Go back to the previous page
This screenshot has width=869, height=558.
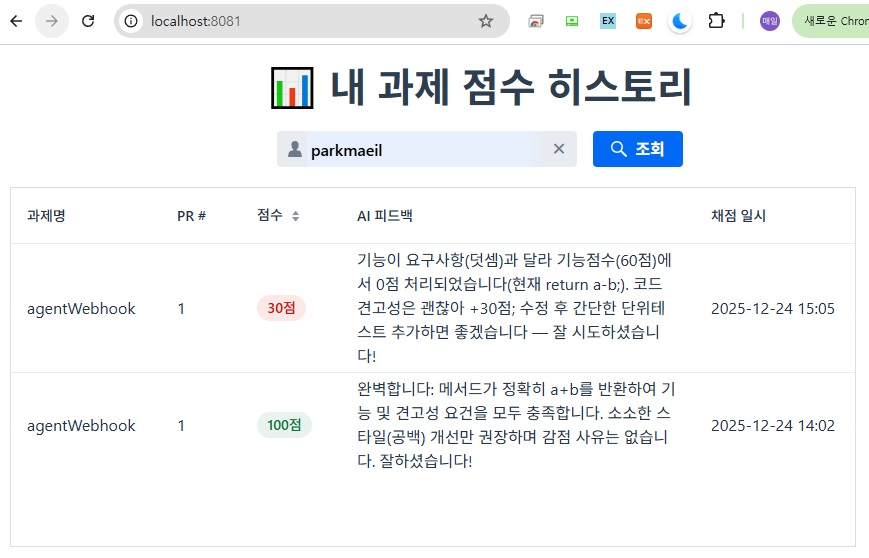click(16, 21)
